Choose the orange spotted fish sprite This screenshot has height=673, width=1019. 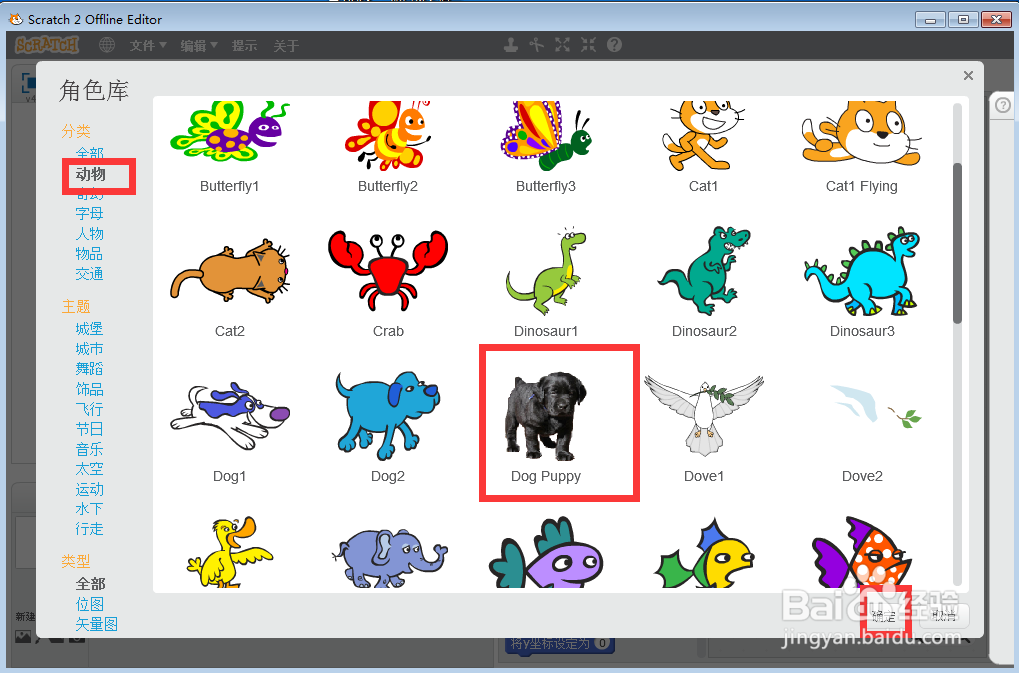point(862,552)
